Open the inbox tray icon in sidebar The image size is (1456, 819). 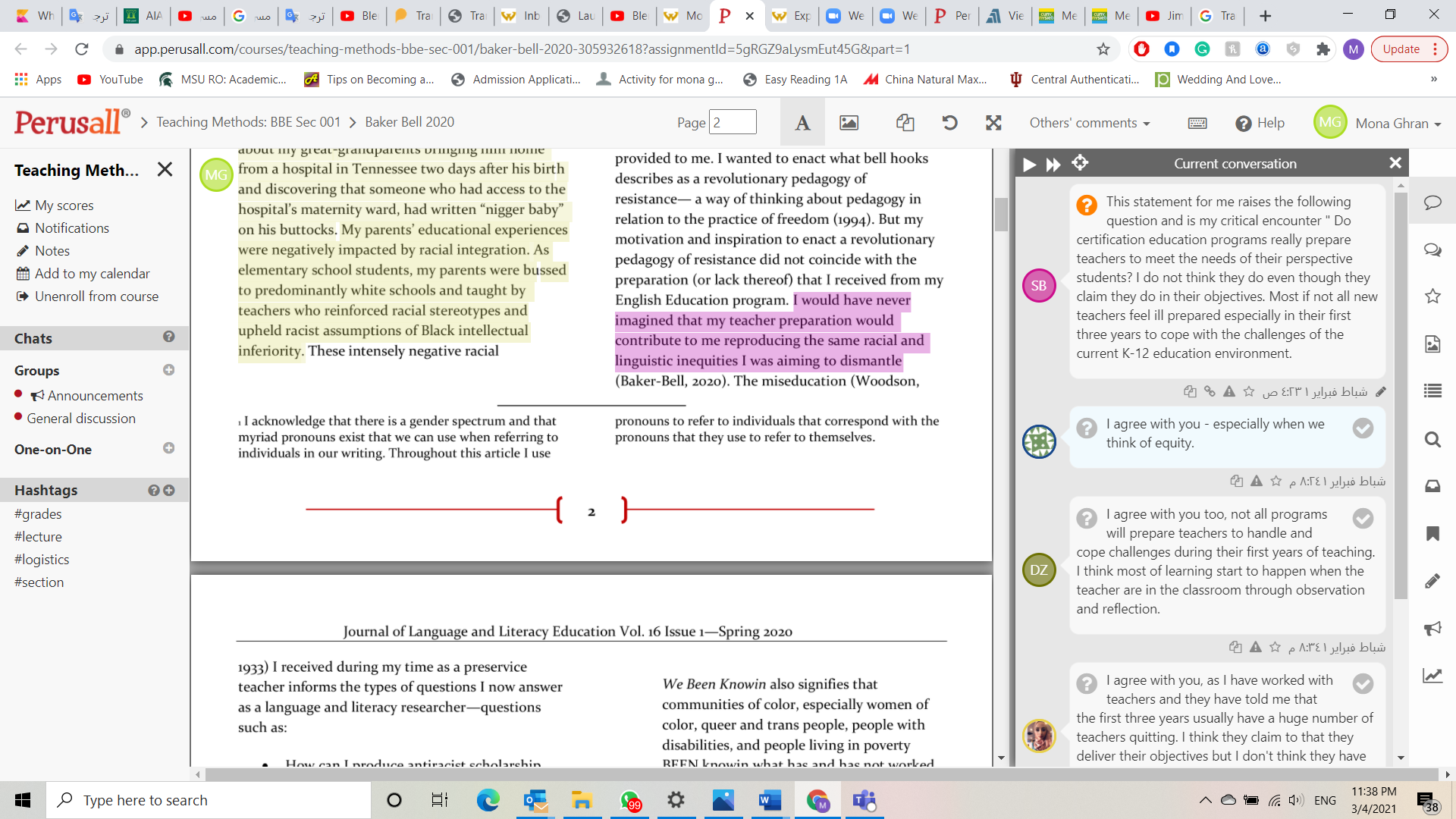[1432, 486]
